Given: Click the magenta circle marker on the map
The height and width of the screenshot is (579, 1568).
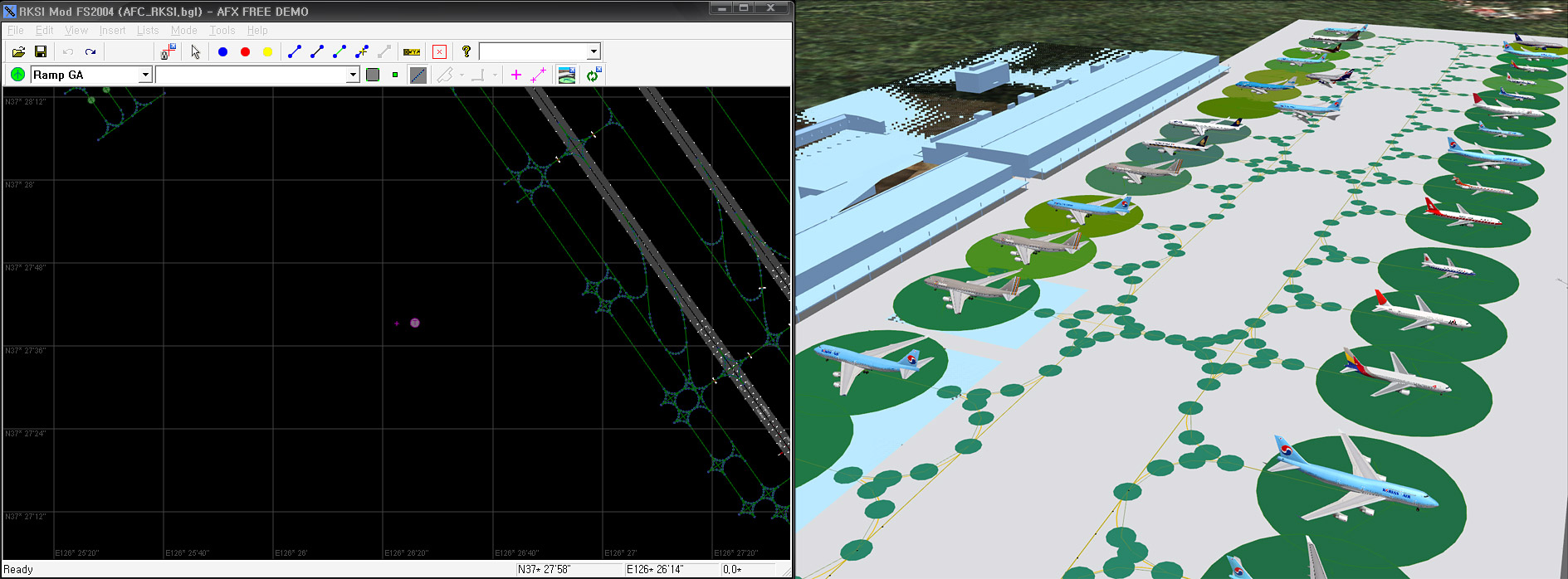Looking at the screenshot, I should coord(415,323).
